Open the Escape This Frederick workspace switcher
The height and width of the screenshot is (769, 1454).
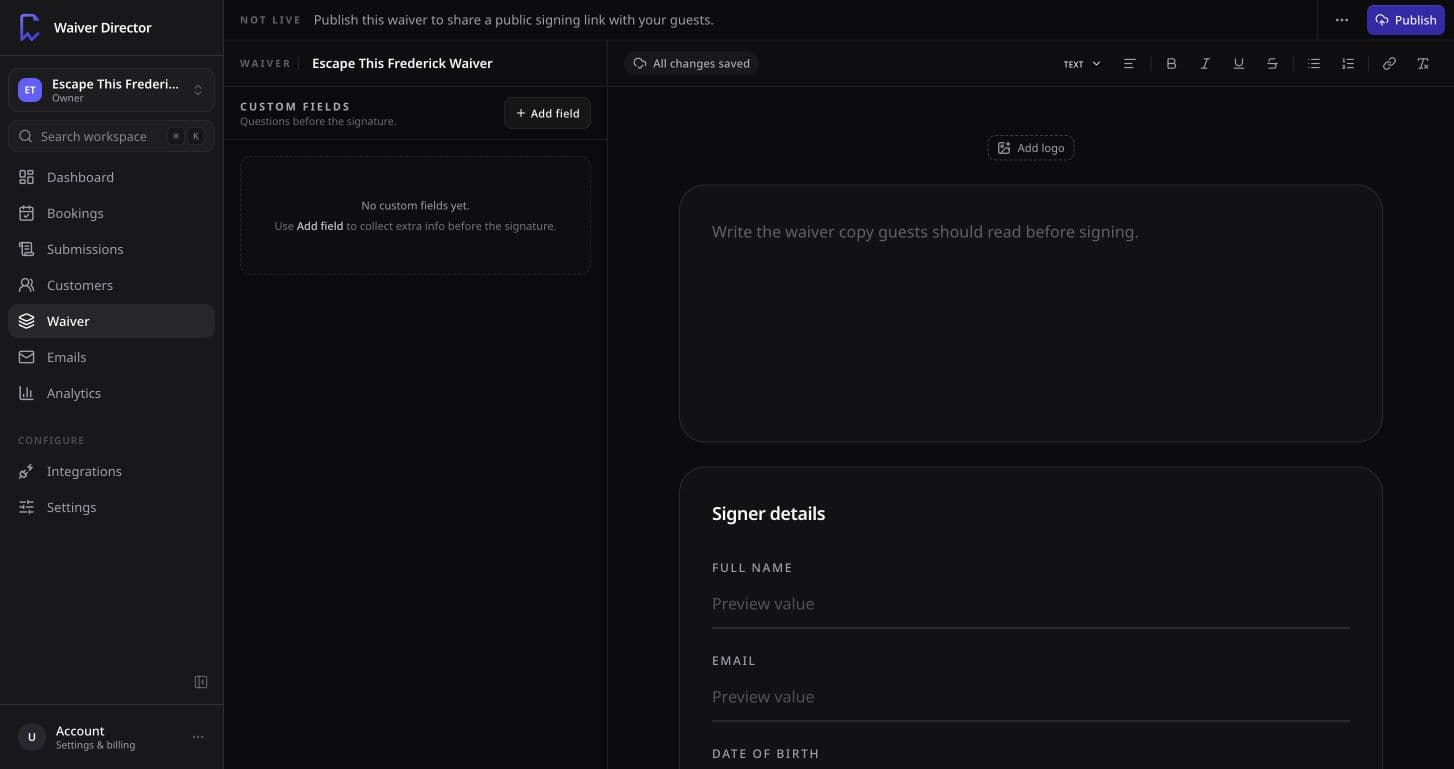click(x=111, y=90)
